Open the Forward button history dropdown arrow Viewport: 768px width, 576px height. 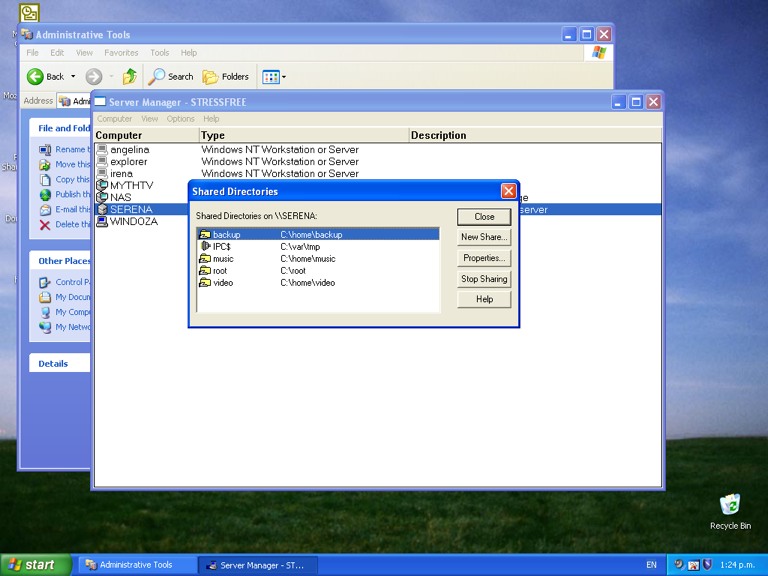tap(111, 76)
